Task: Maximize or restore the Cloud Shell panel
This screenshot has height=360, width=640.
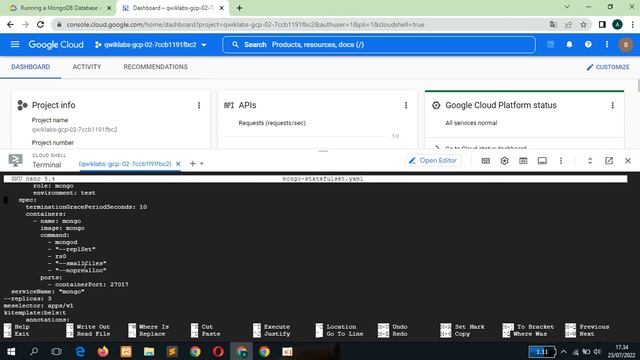Action: 590,161
